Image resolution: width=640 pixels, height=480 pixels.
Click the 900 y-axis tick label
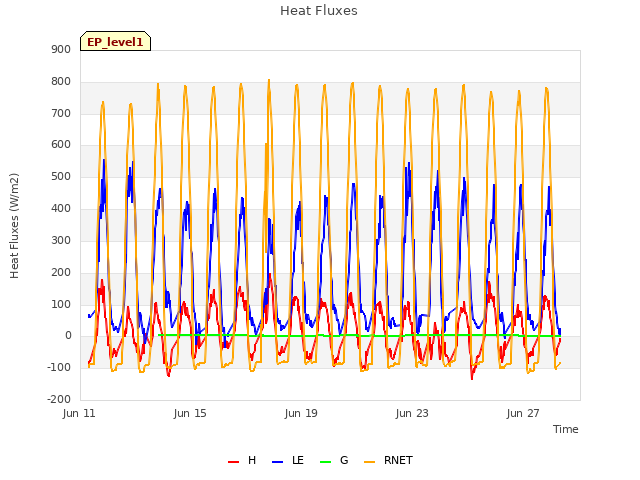coord(61,50)
